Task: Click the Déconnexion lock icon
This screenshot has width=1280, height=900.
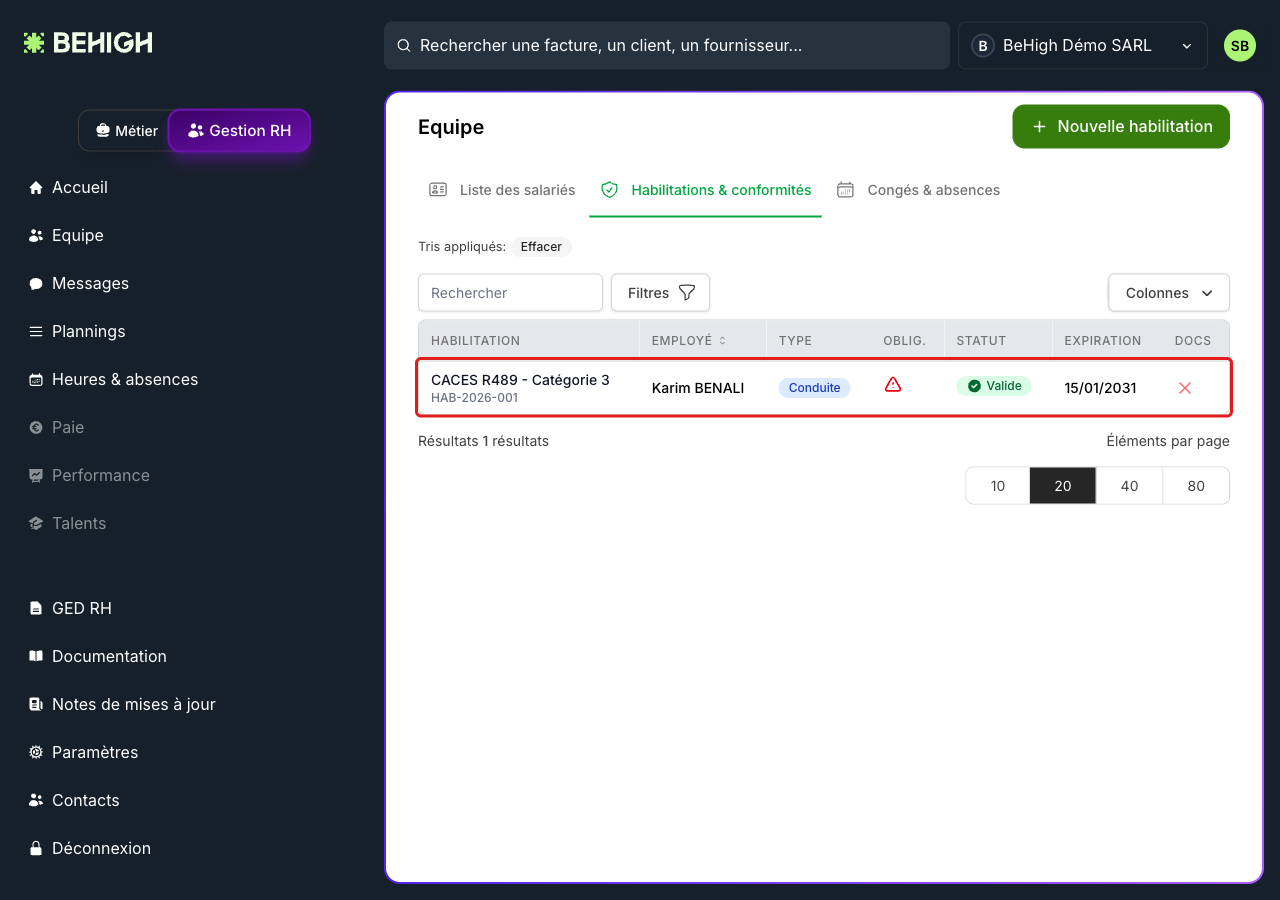Action: 36,849
